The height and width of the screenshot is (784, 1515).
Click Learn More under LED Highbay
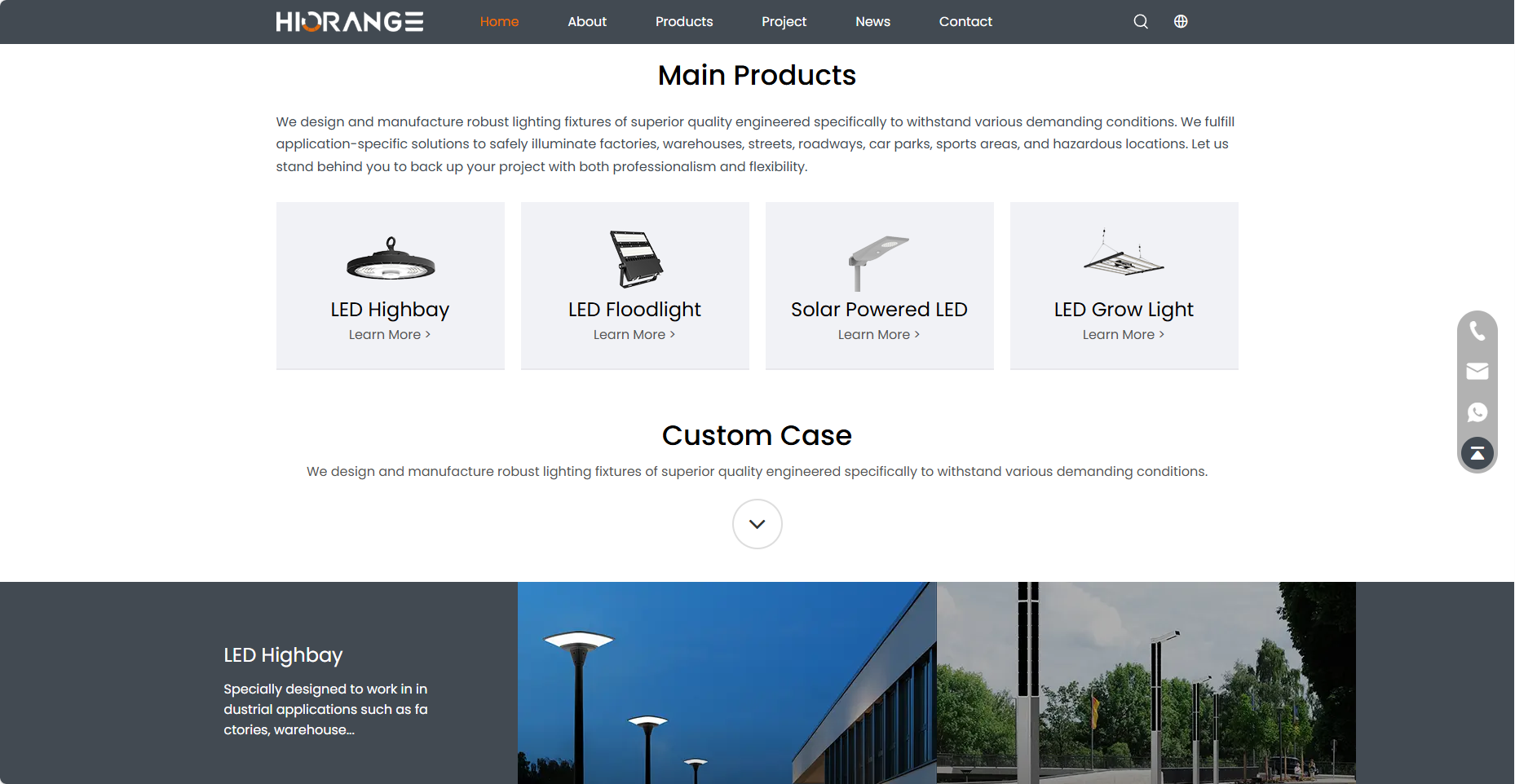coord(389,335)
